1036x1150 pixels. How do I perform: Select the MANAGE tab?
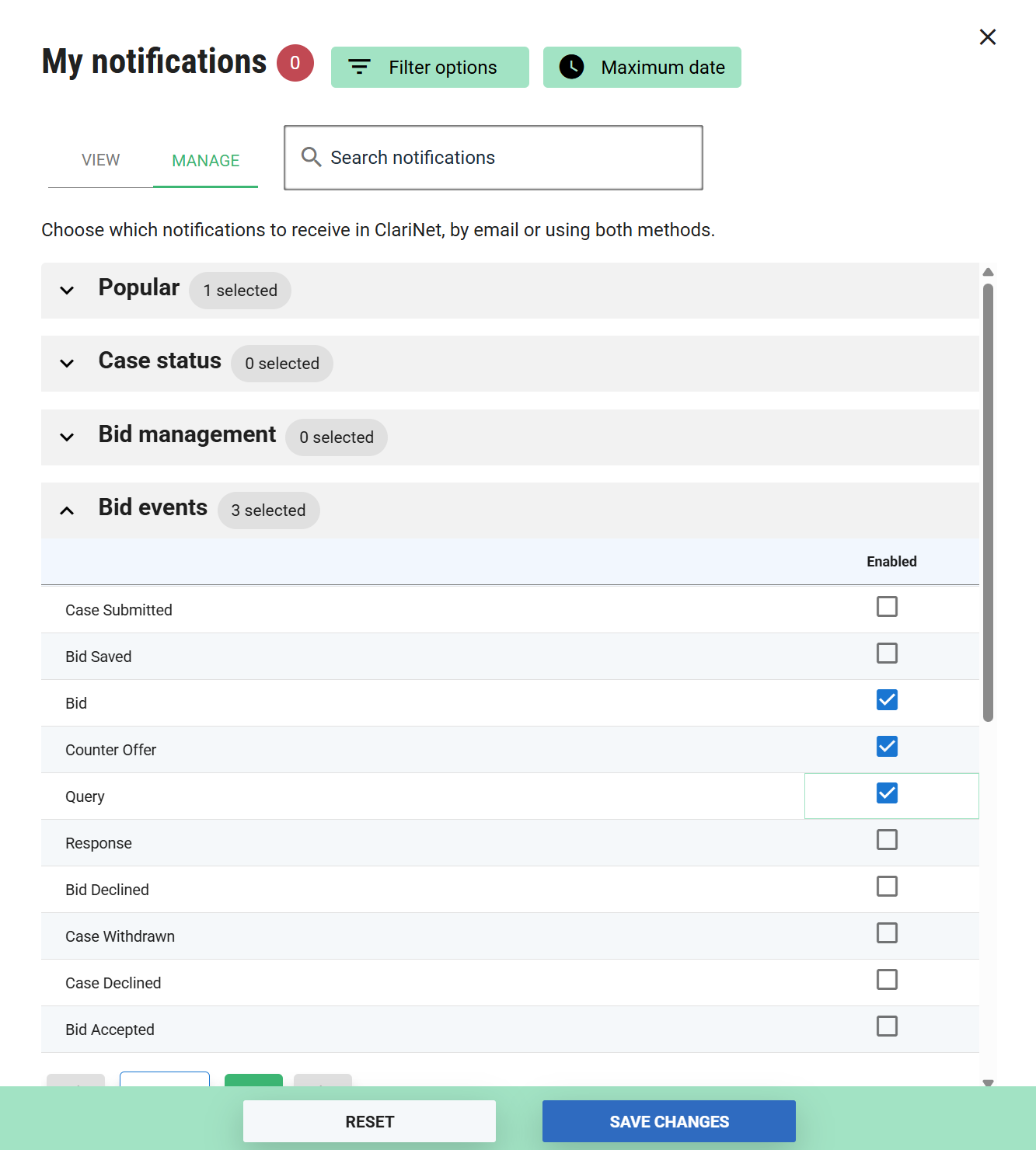(205, 161)
